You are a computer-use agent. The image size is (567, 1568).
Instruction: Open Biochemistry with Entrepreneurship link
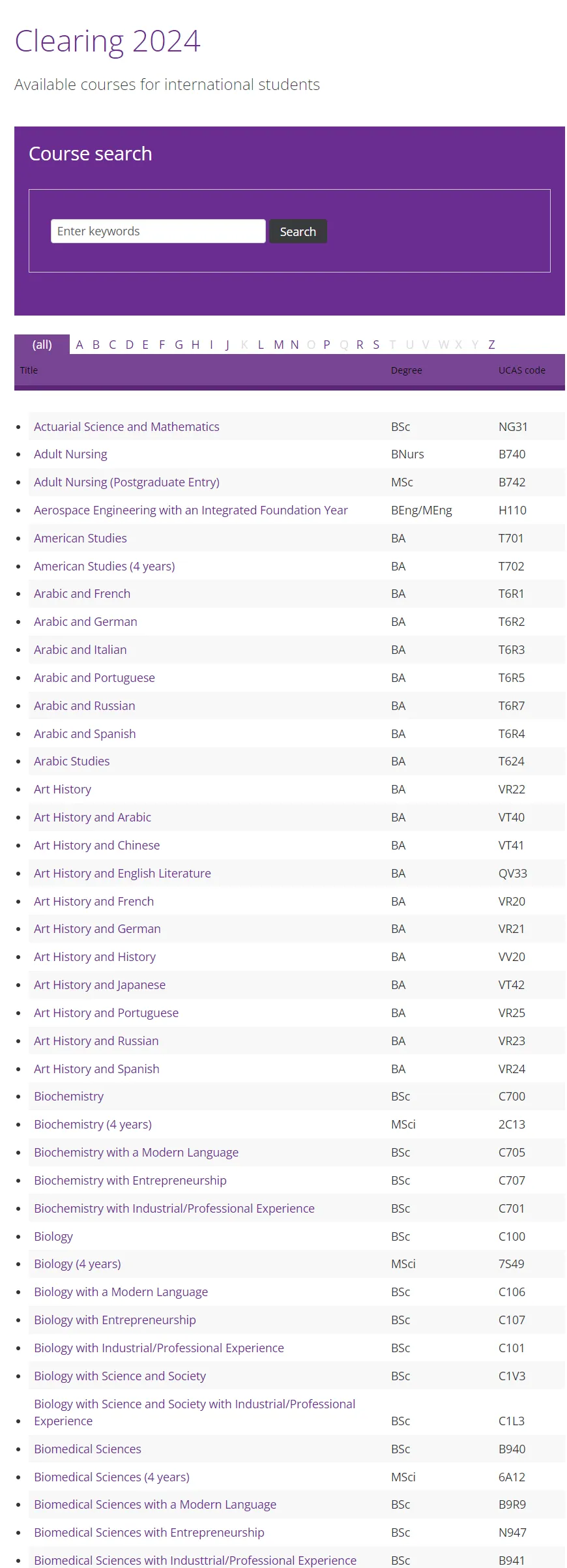click(130, 1181)
